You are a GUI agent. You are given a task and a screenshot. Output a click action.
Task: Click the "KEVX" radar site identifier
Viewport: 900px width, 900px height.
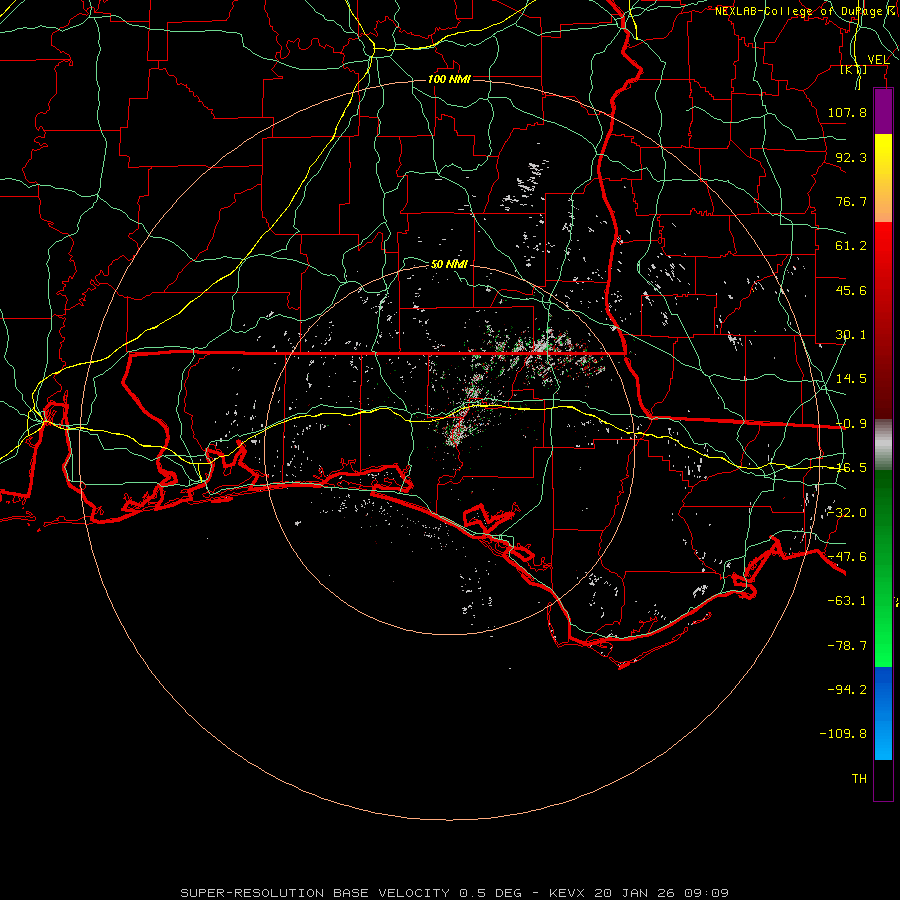(x=567, y=893)
